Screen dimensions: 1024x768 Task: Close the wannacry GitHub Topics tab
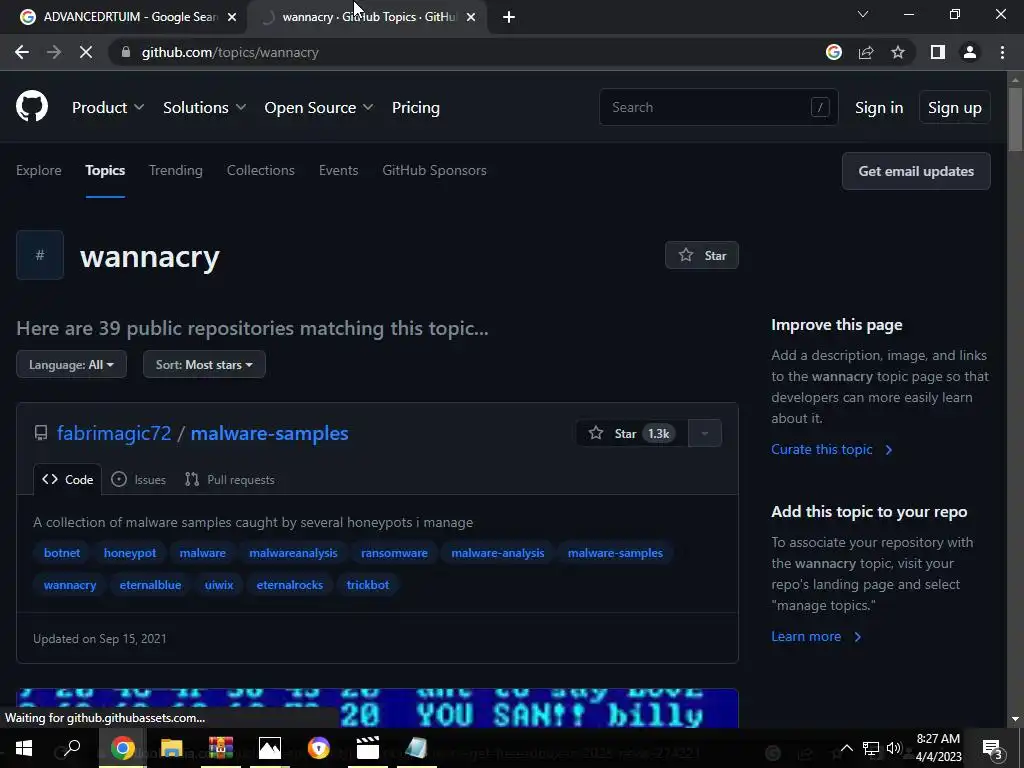[471, 17]
